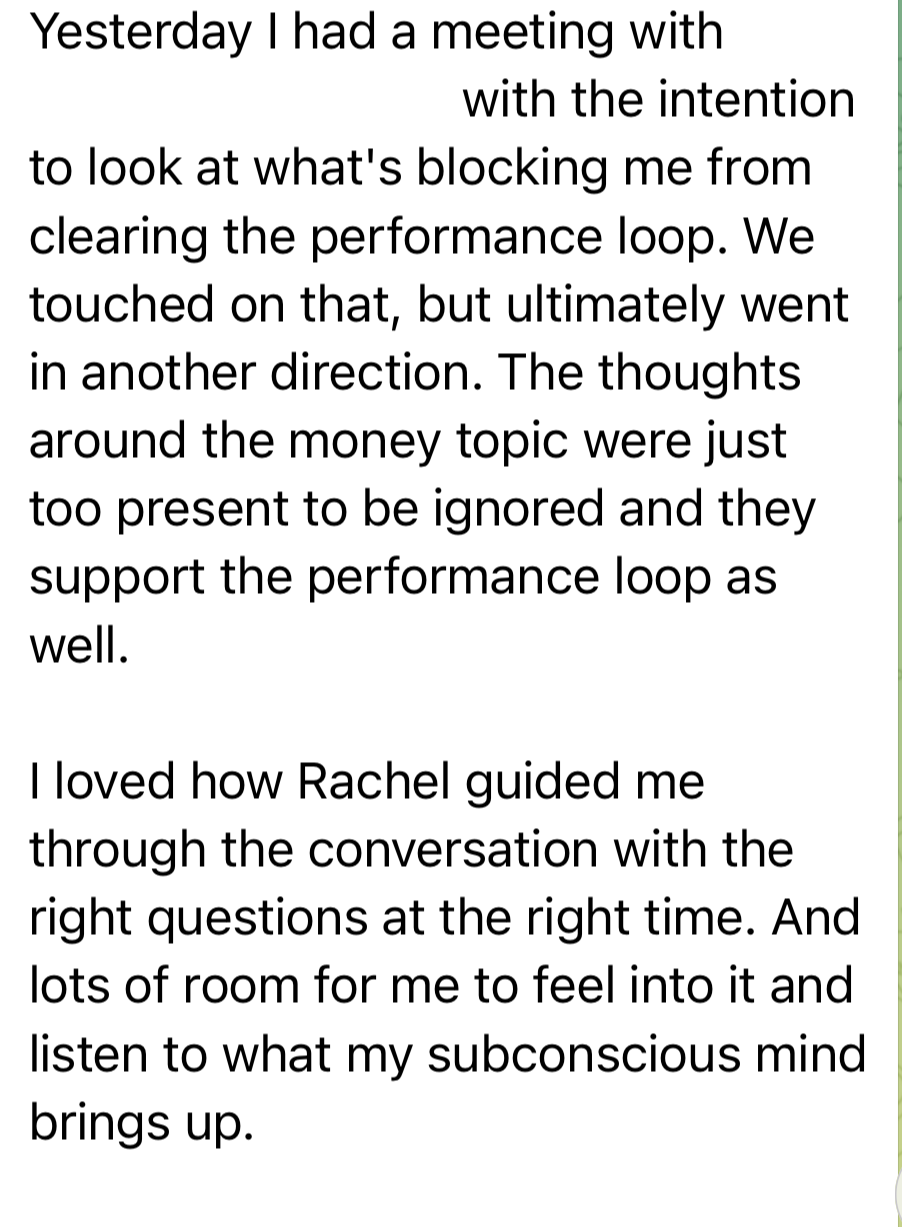Click the word "Yesterday" in the message

coord(140,32)
